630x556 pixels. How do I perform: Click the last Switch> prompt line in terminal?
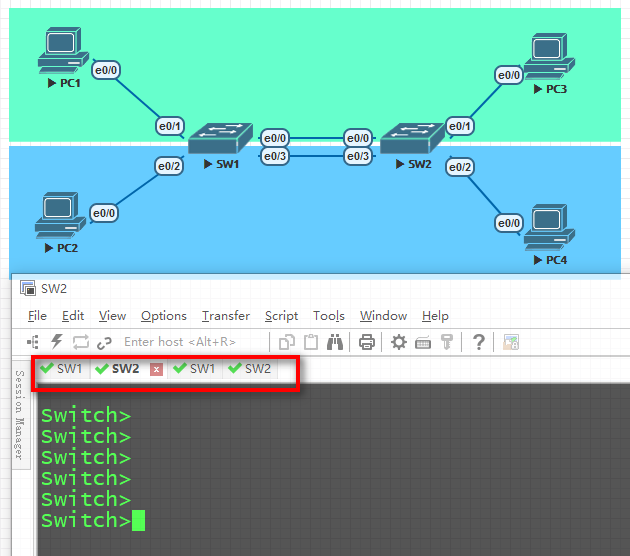tap(86, 520)
